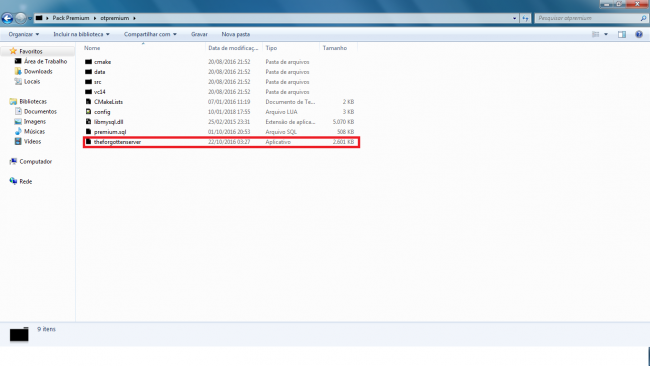The width and height of the screenshot is (650, 366).
Task: Click the CMakeLists file icon
Action: coord(88,102)
